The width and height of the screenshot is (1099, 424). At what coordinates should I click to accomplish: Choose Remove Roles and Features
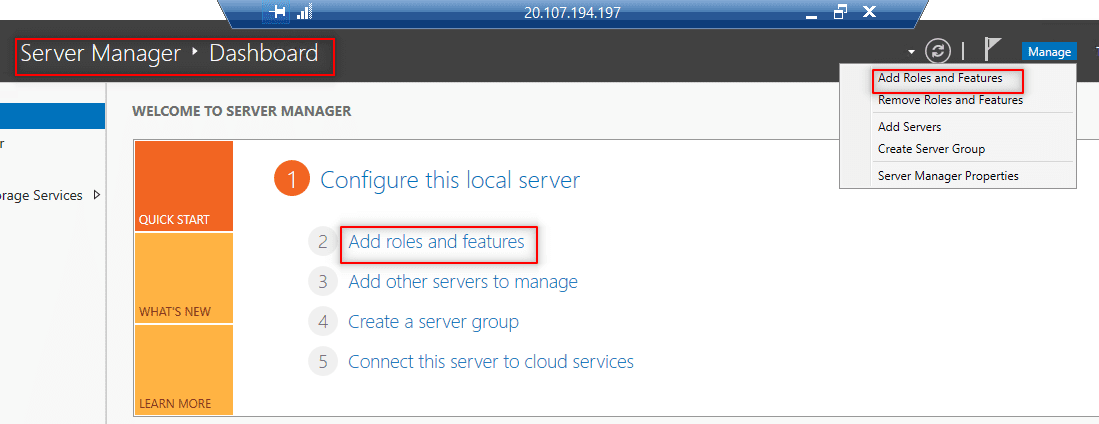click(950, 100)
